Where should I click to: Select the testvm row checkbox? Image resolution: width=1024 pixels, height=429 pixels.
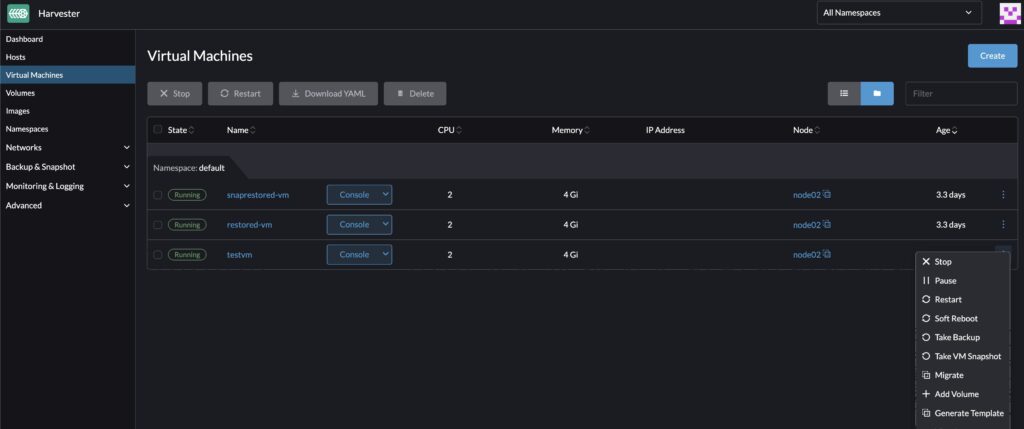[x=157, y=255]
